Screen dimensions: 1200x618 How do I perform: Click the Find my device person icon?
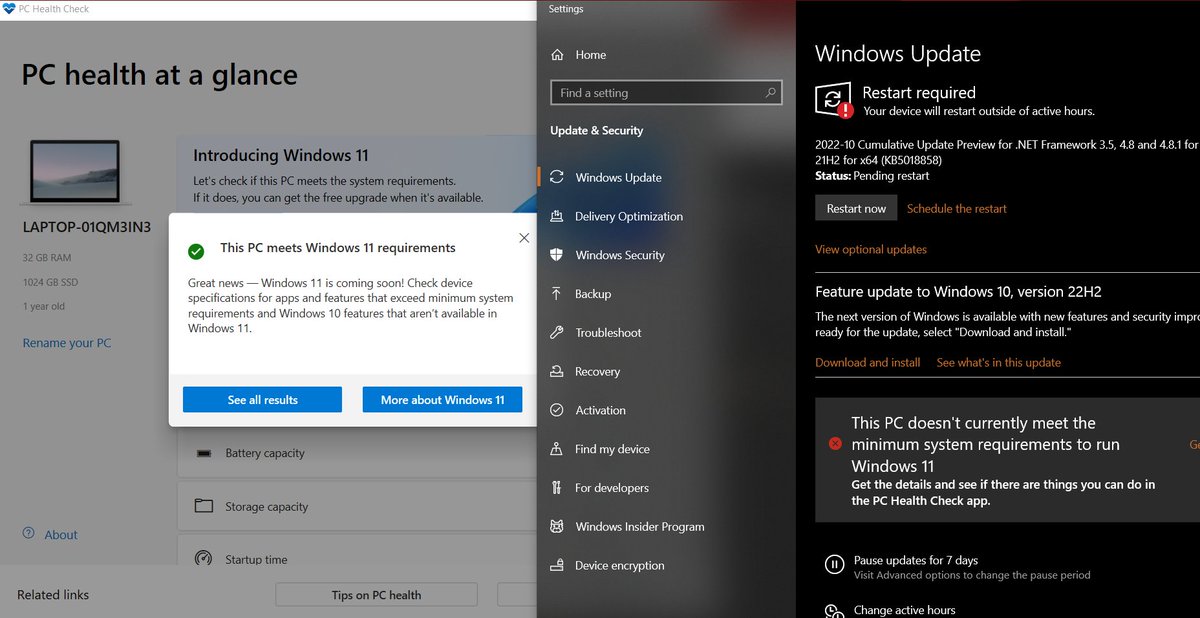[557, 449]
